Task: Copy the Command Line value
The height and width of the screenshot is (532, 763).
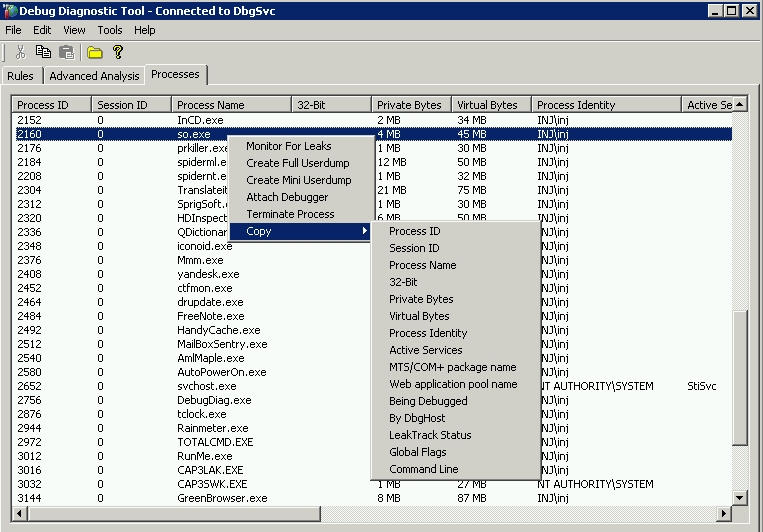Action: (x=423, y=469)
